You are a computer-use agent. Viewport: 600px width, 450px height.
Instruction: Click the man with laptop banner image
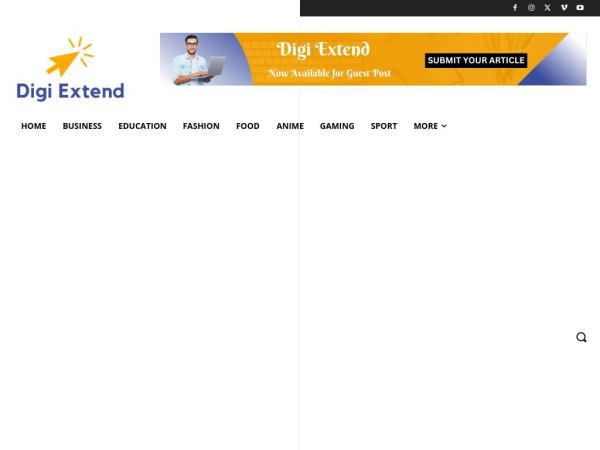tap(198, 59)
